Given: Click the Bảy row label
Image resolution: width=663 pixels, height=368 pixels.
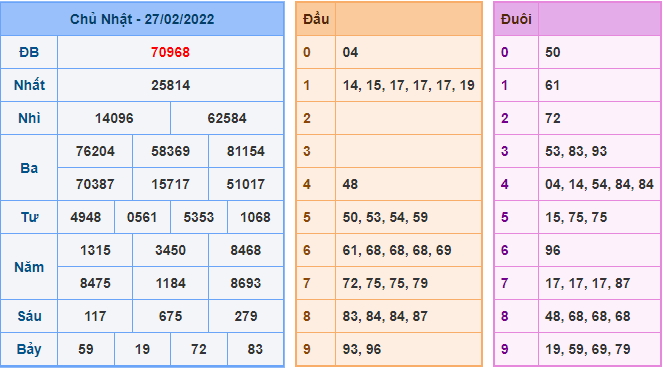Looking at the screenshot, I should click(29, 349).
